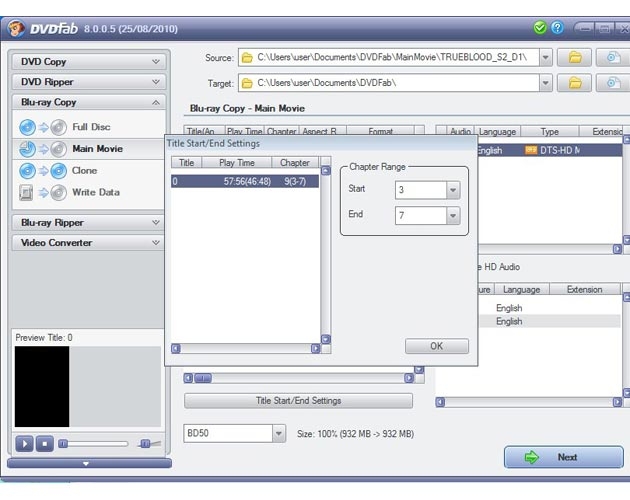Screen dimensions: 630x500
Task: Click the Play Time column header in dialog
Action: pos(237,163)
